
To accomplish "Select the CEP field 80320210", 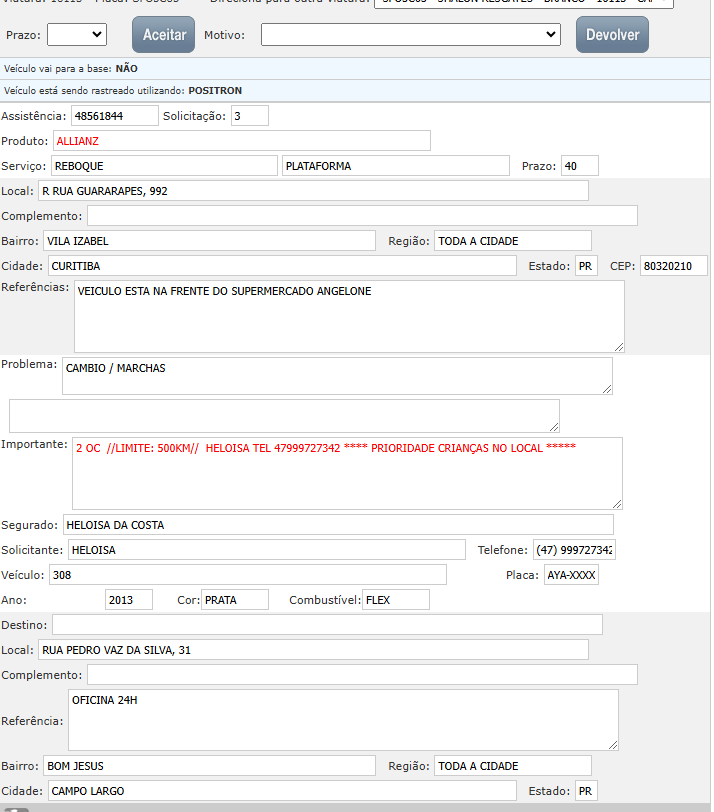I will [673, 266].
